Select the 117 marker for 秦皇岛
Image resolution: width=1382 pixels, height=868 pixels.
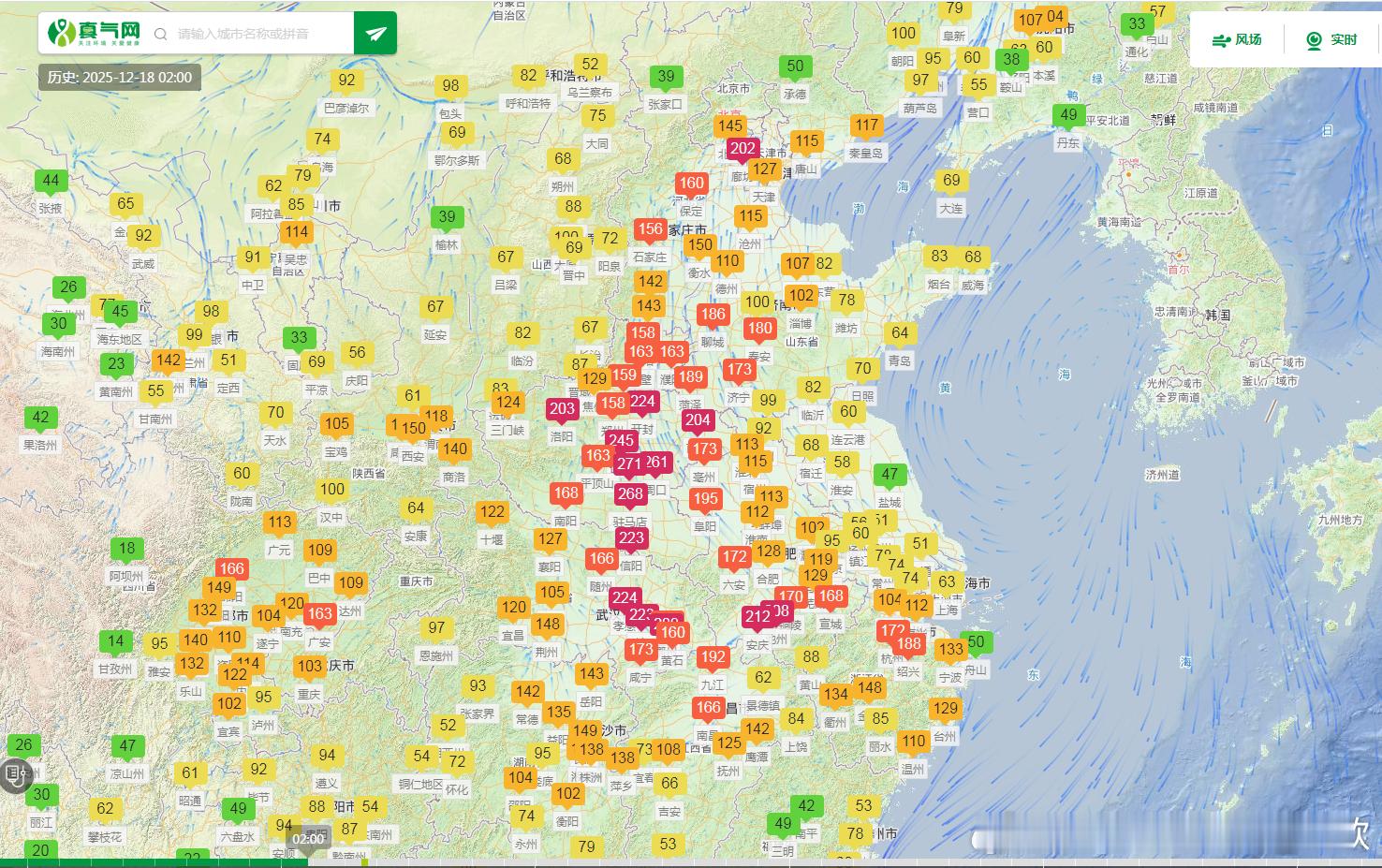pyautogui.click(x=867, y=125)
